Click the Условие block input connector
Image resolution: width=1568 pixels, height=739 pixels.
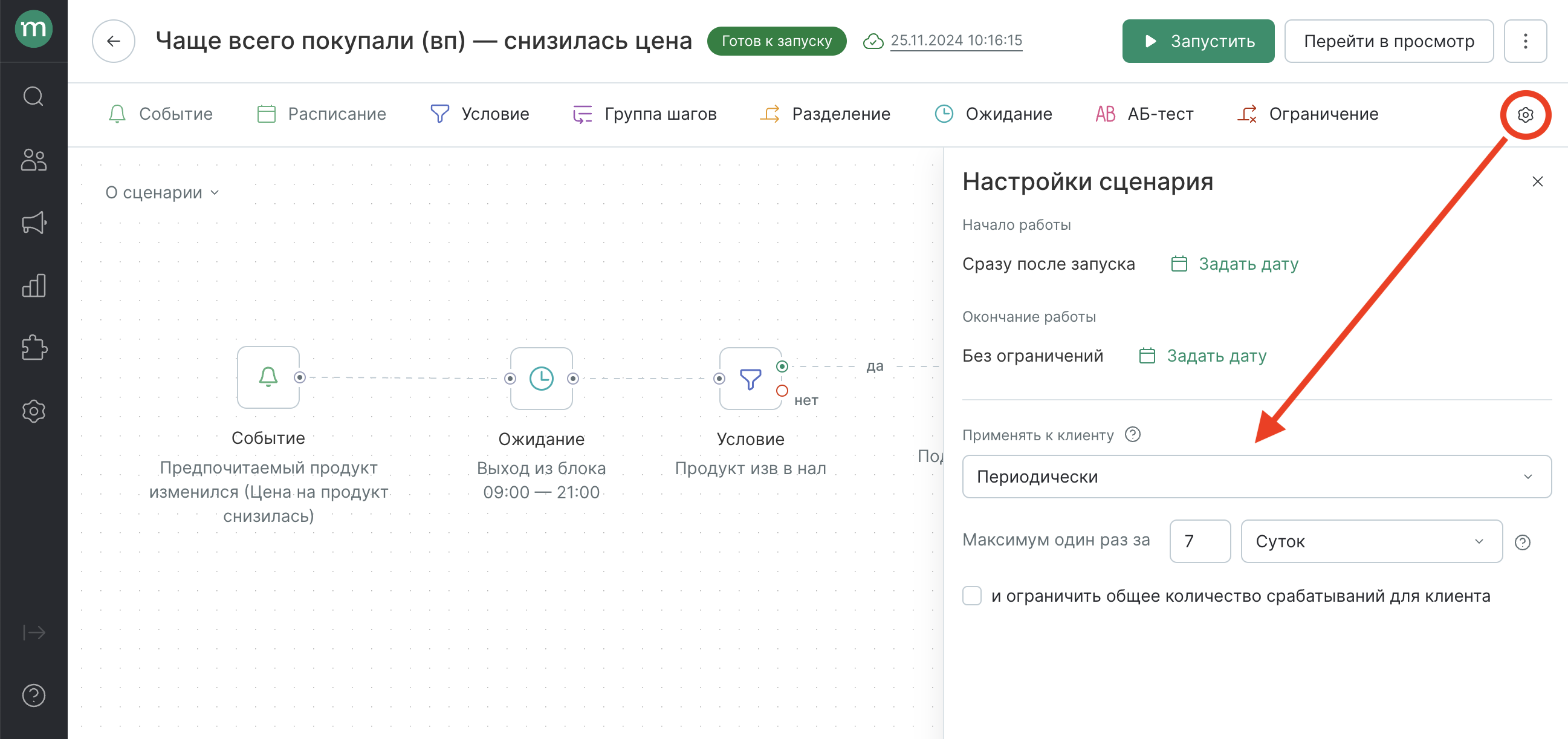pyautogui.click(x=719, y=379)
